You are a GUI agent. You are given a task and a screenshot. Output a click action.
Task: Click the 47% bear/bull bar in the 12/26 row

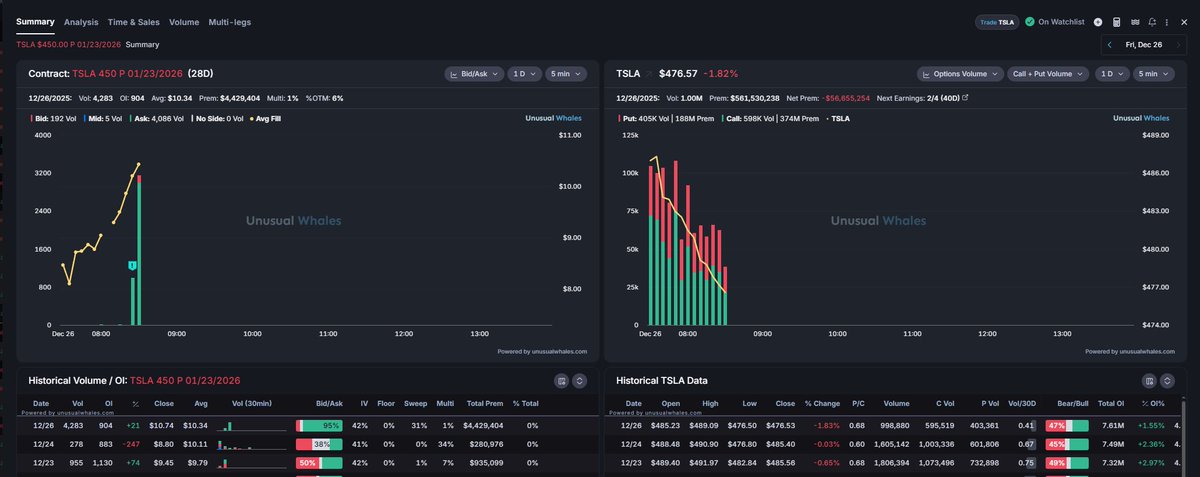tap(1067, 425)
